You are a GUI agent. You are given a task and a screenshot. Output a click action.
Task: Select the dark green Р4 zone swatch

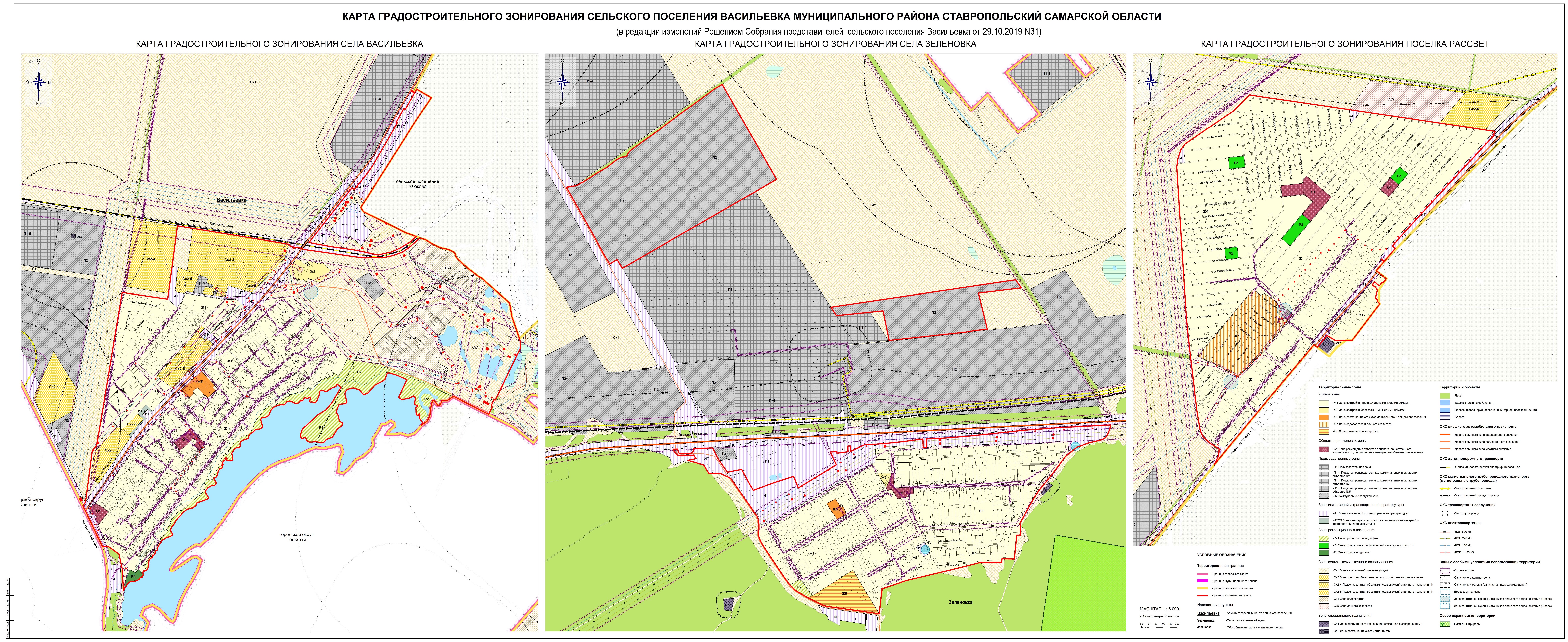[1324, 553]
